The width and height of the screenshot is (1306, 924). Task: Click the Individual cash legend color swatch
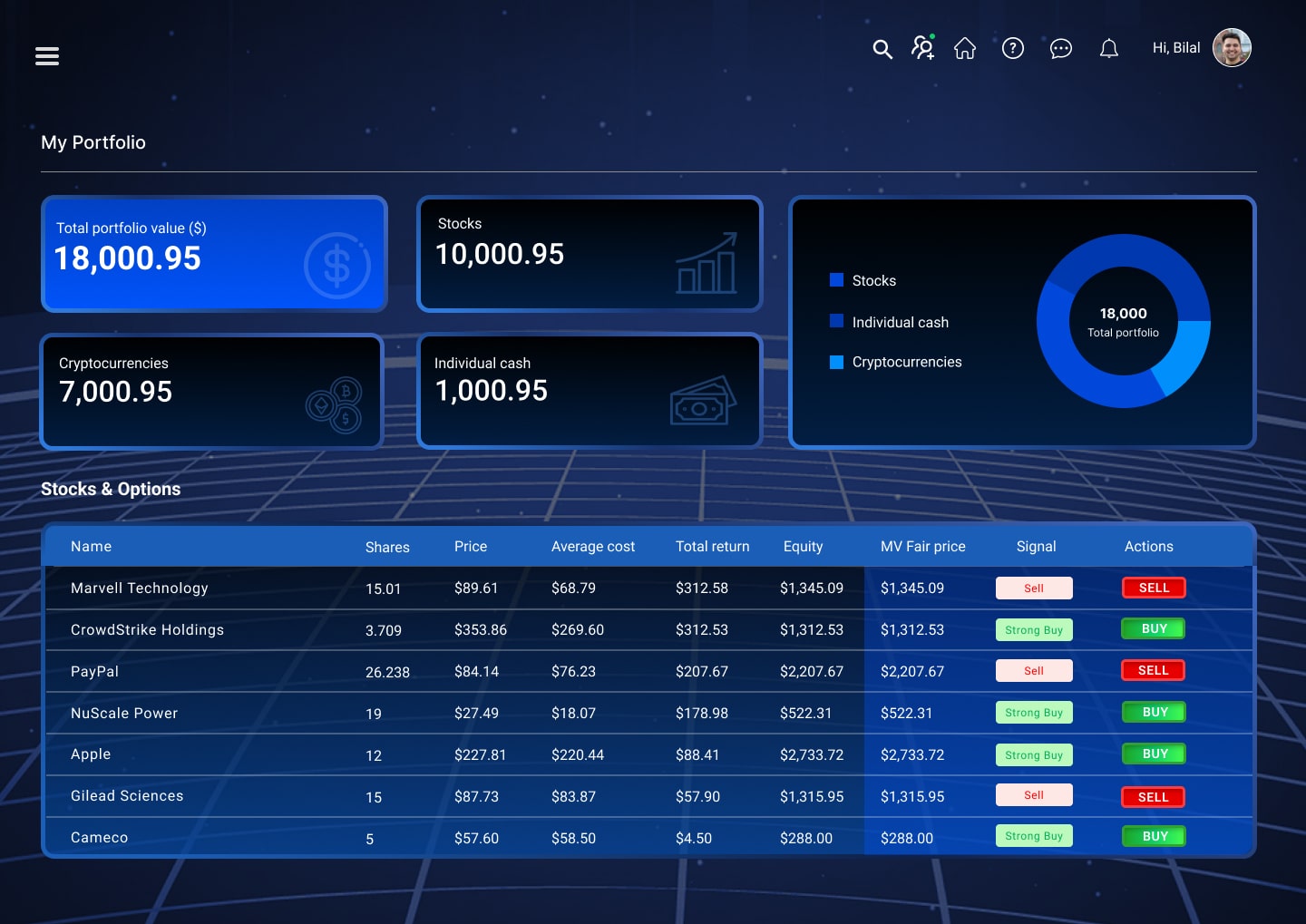pyautogui.click(x=837, y=321)
